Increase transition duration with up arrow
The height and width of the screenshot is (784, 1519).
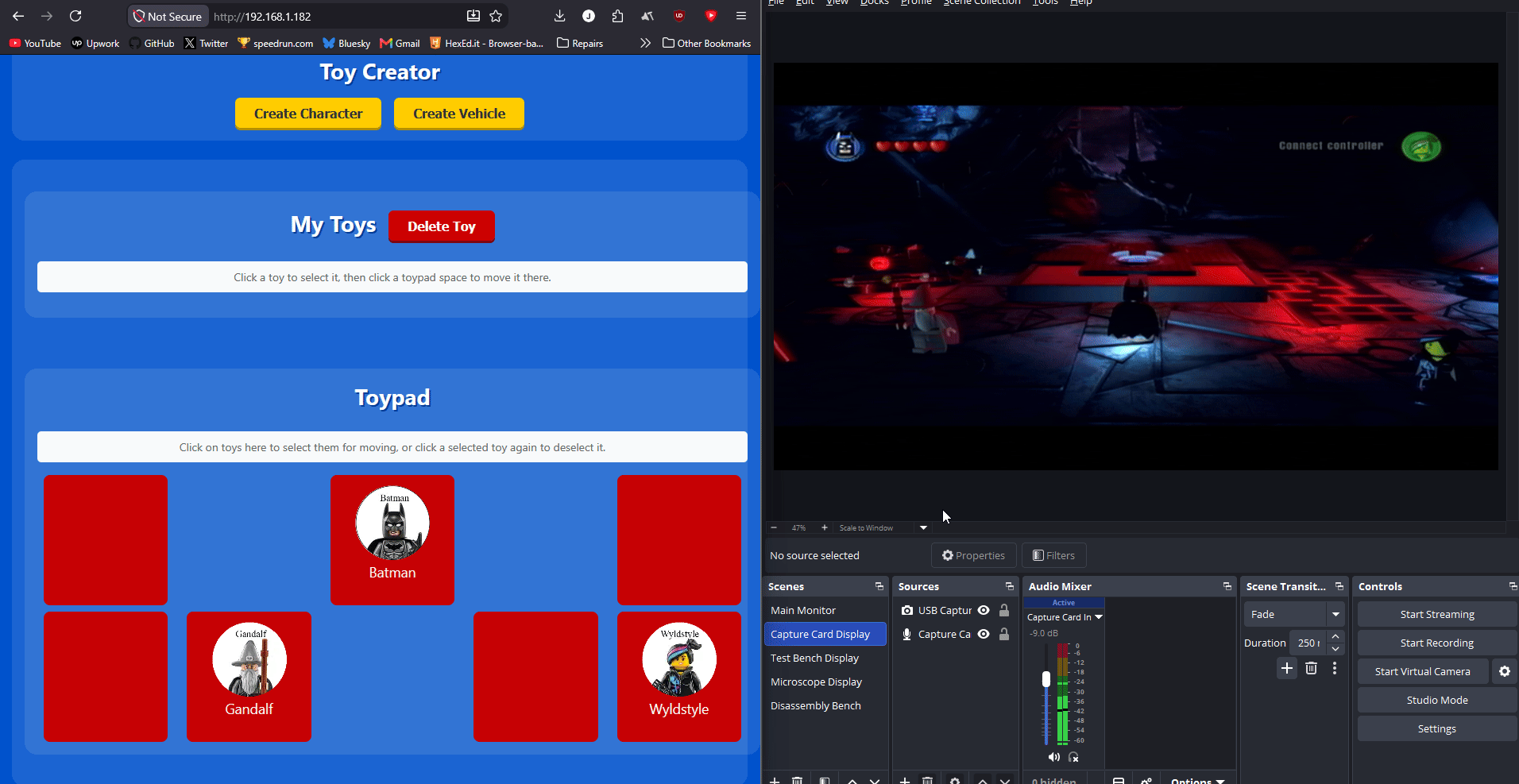[1335, 637]
